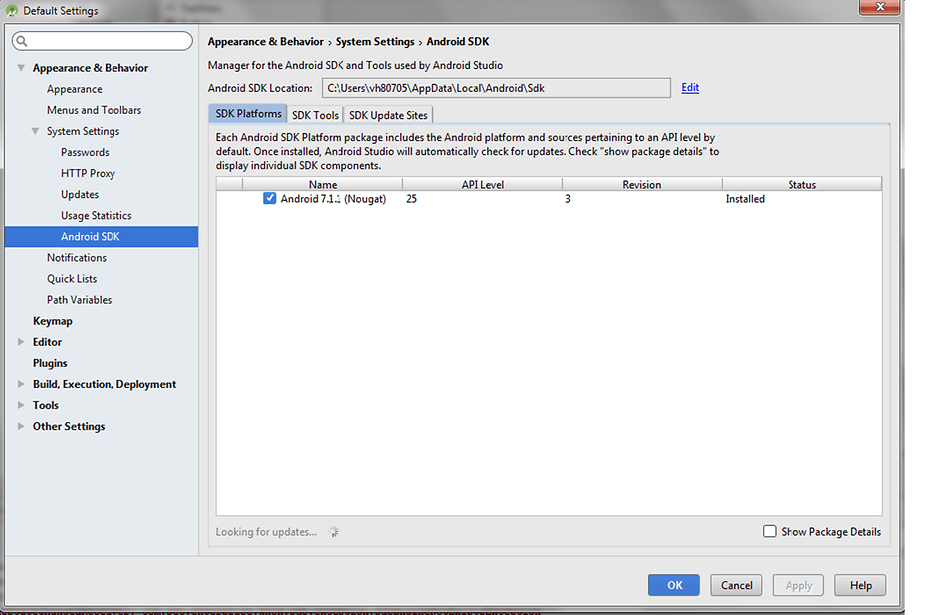The image size is (928, 615).
Task: Open the Appearance settings page
Action: (75, 89)
